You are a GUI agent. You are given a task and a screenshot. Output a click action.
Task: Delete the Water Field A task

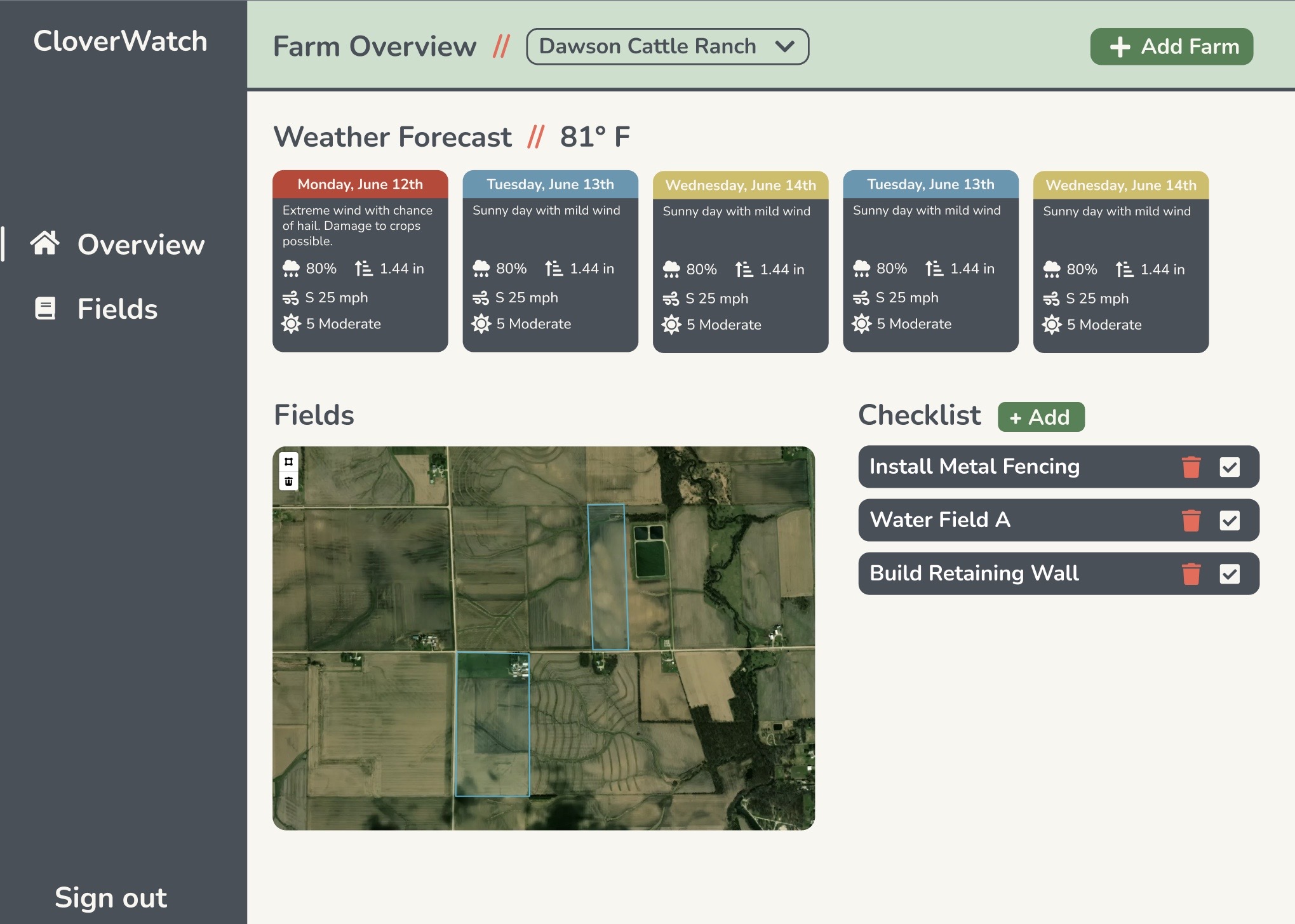[x=1191, y=521]
